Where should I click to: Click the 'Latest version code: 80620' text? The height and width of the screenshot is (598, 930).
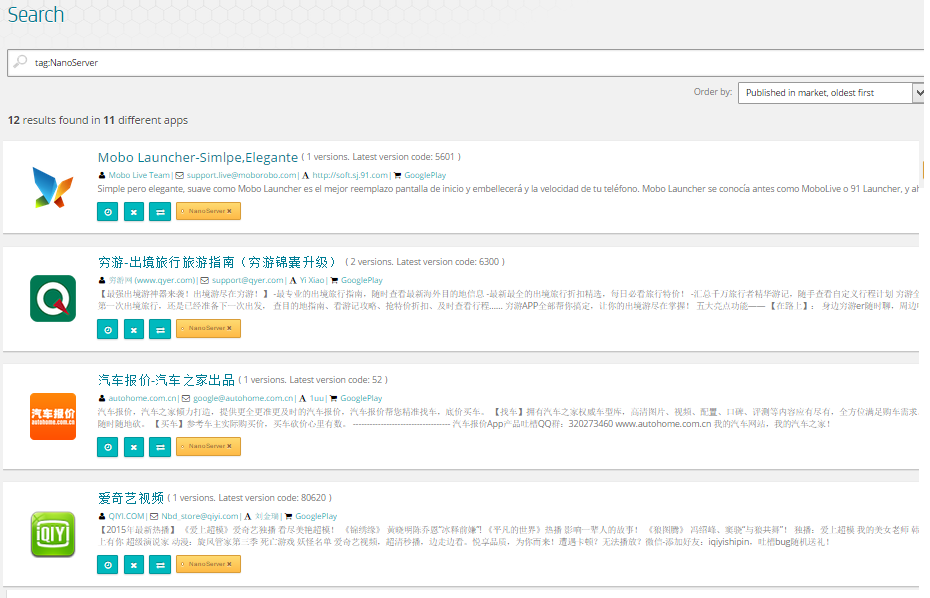(x=272, y=498)
